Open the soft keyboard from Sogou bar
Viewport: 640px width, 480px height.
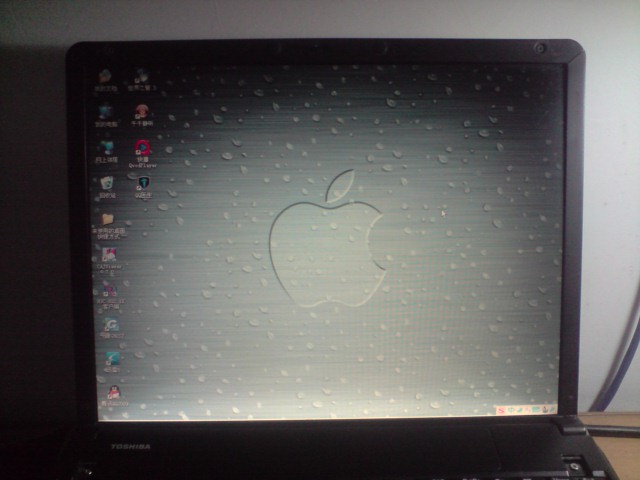(536, 409)
